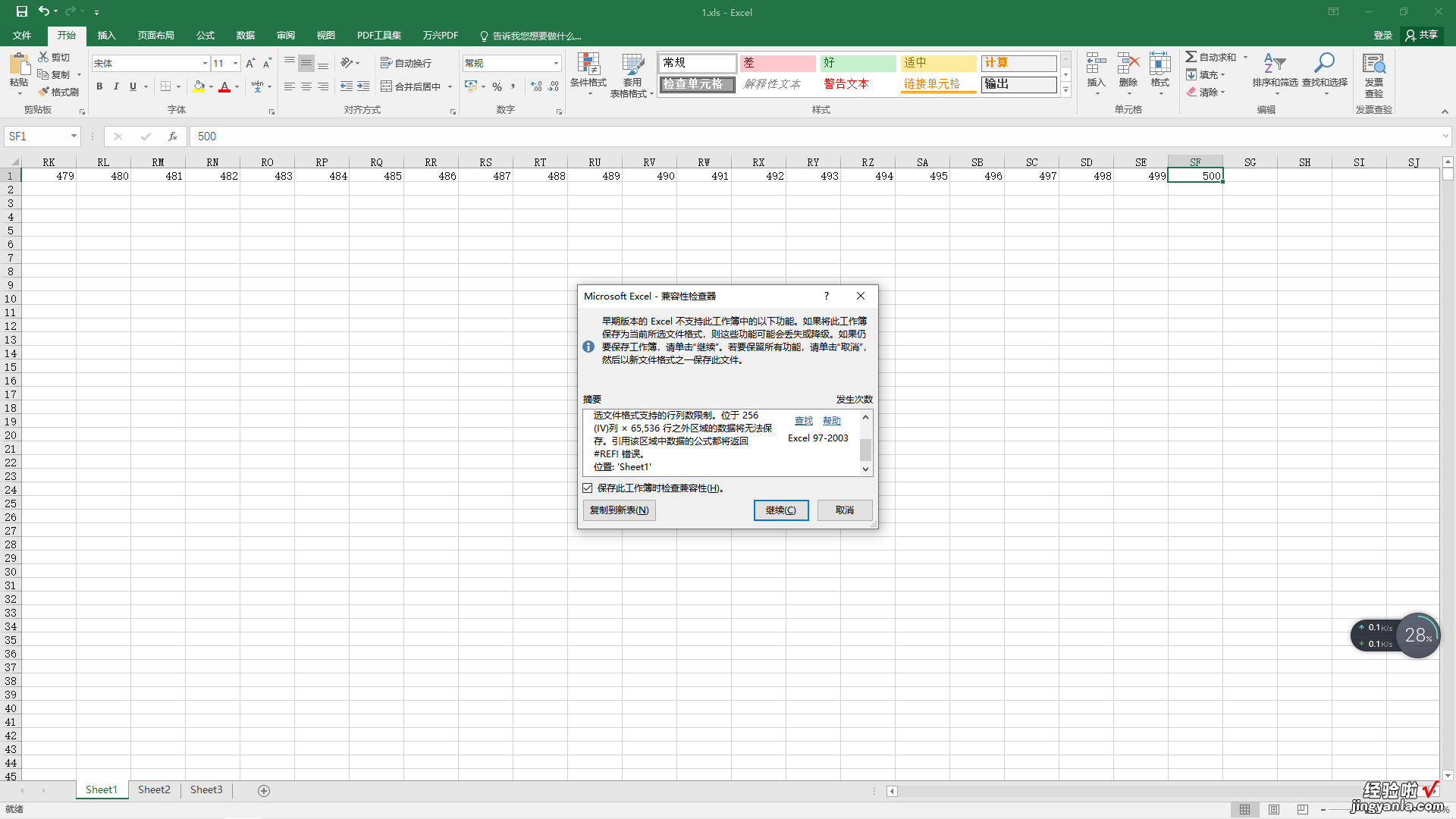The image size is (1456, 819).
Task: Switch to the 数据 (Data) tab
Action: pos(246,36)
